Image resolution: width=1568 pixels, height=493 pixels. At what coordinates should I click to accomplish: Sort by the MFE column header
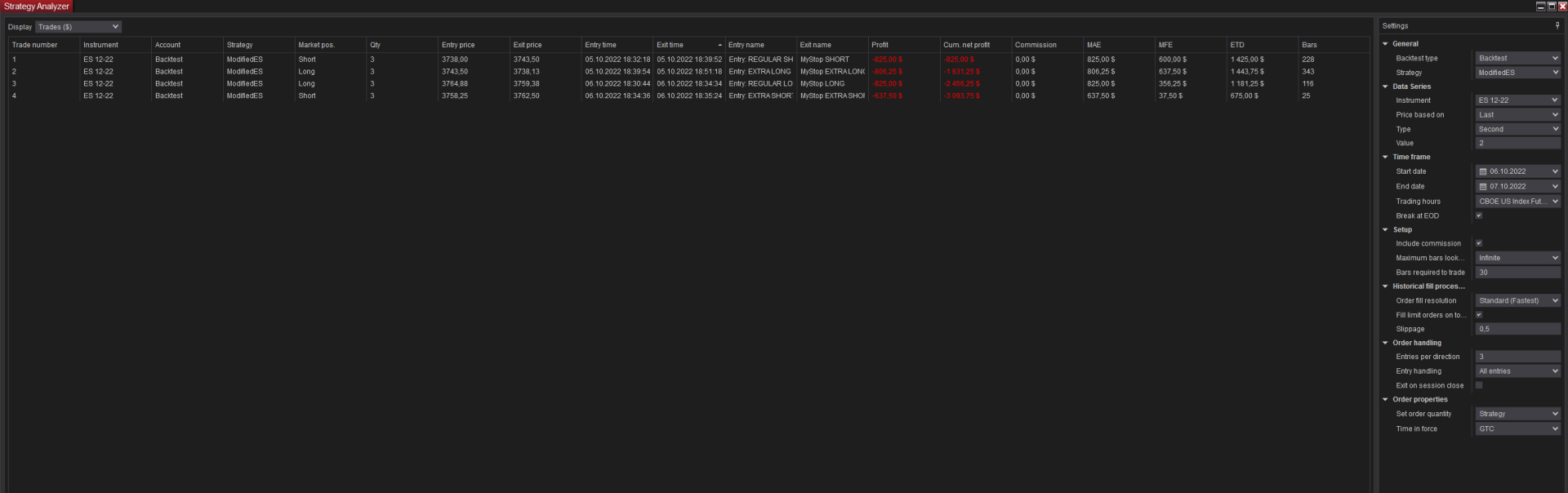pyautogui.click(x=1191, y=45)
